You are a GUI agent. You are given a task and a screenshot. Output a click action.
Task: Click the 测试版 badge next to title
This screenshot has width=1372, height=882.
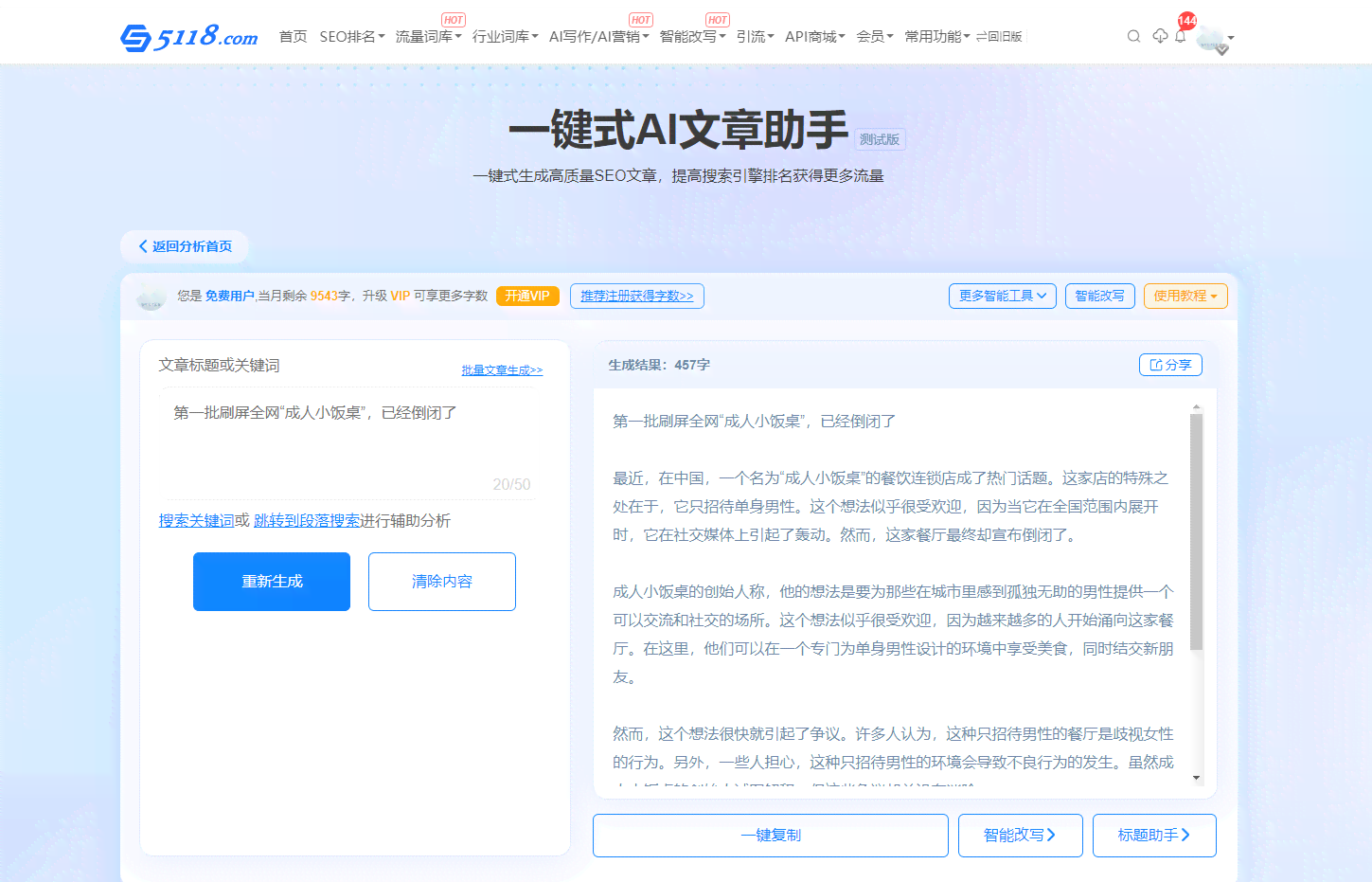(x=880, y=139)
